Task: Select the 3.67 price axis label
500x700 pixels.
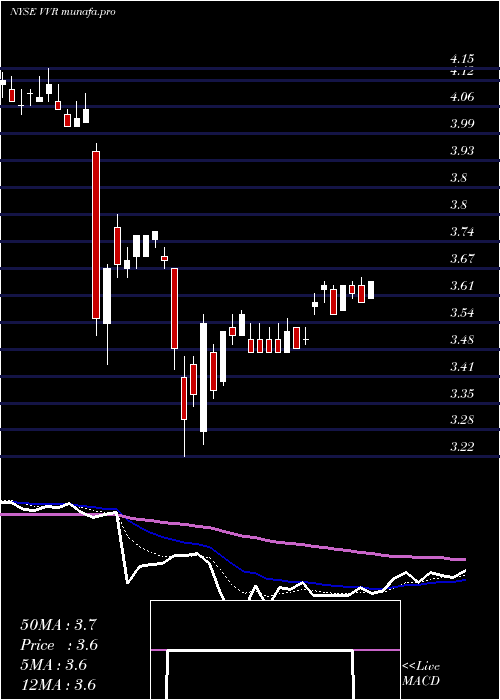Action: pos(462,258)
